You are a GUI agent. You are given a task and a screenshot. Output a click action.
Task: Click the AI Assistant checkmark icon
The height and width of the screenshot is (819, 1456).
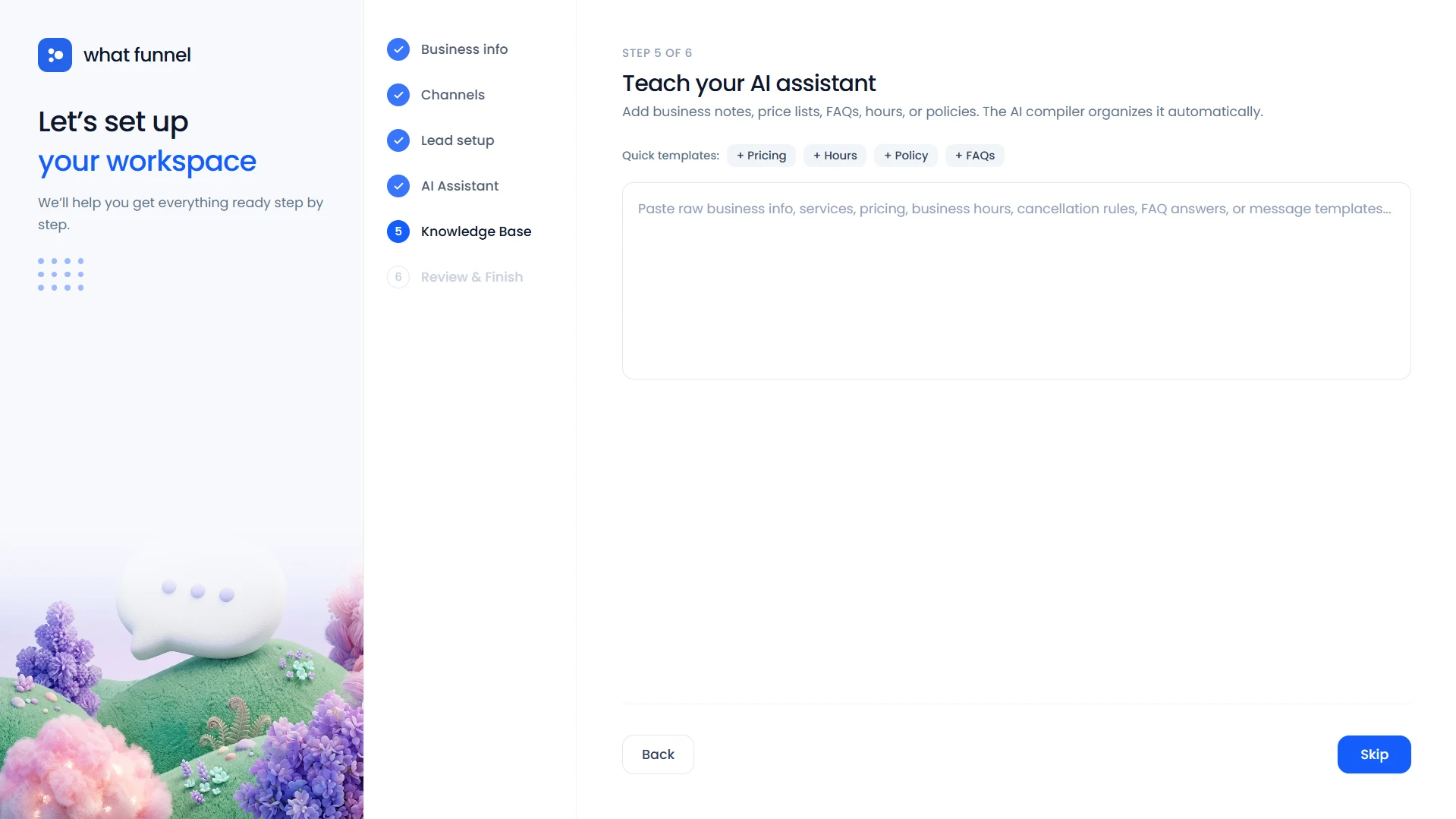pyautogui.click(x=398, y=186)
